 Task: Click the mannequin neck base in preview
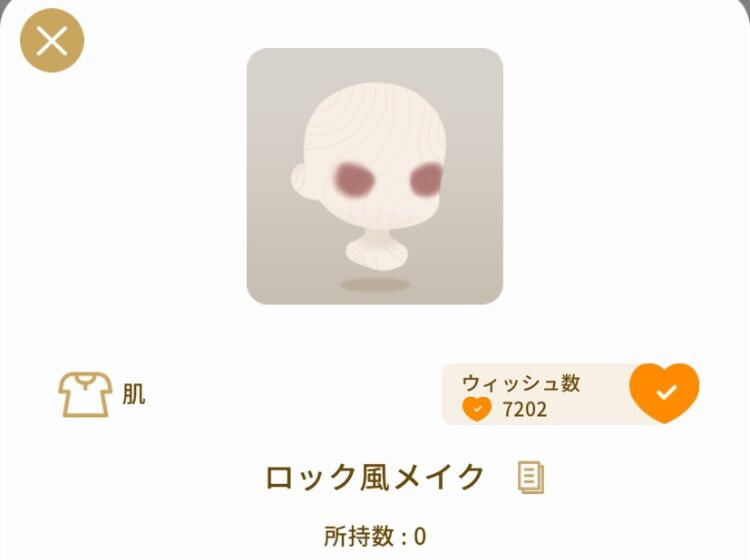pos(376,254)
